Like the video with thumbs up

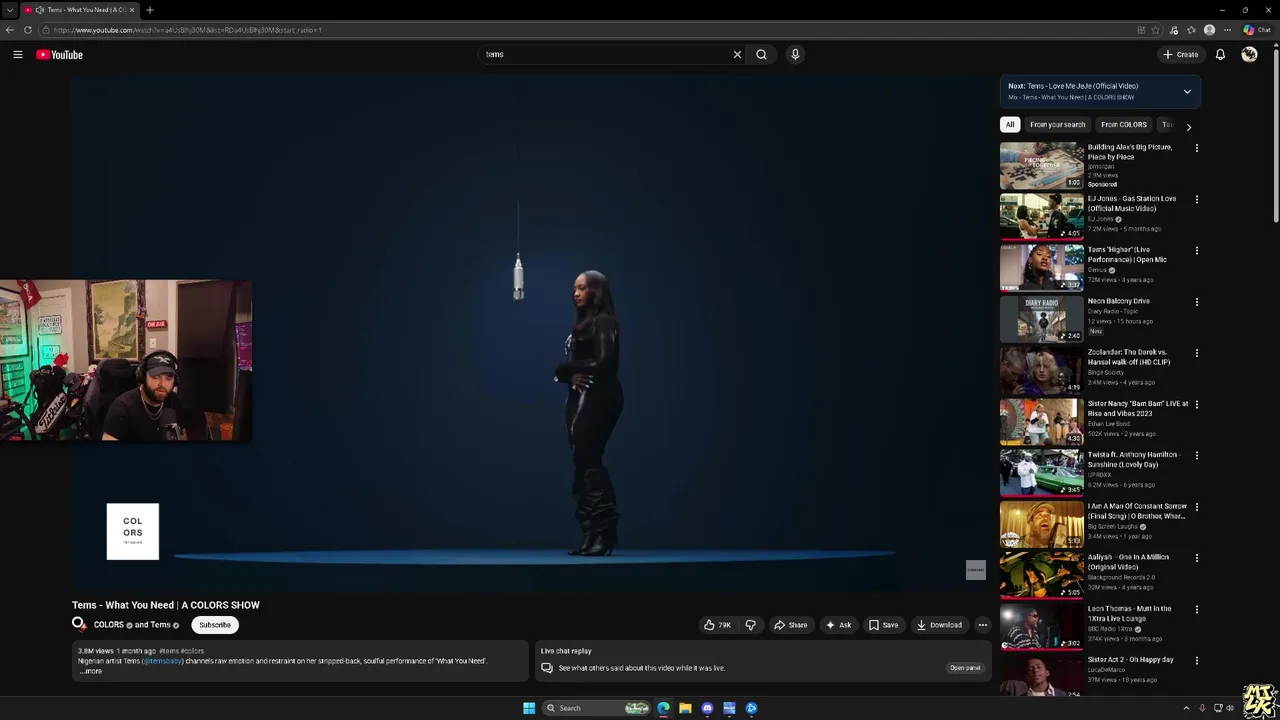[x=717, y=625]
